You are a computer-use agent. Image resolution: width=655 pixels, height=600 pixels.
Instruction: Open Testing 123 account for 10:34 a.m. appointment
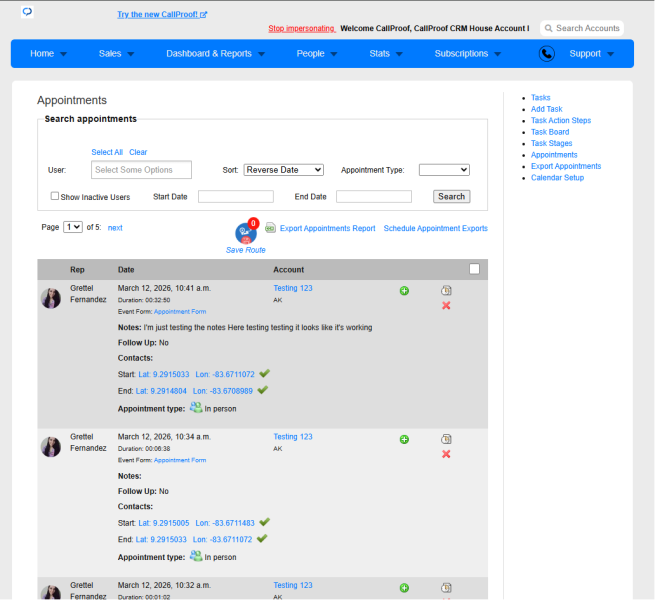[x=293, y=437]
